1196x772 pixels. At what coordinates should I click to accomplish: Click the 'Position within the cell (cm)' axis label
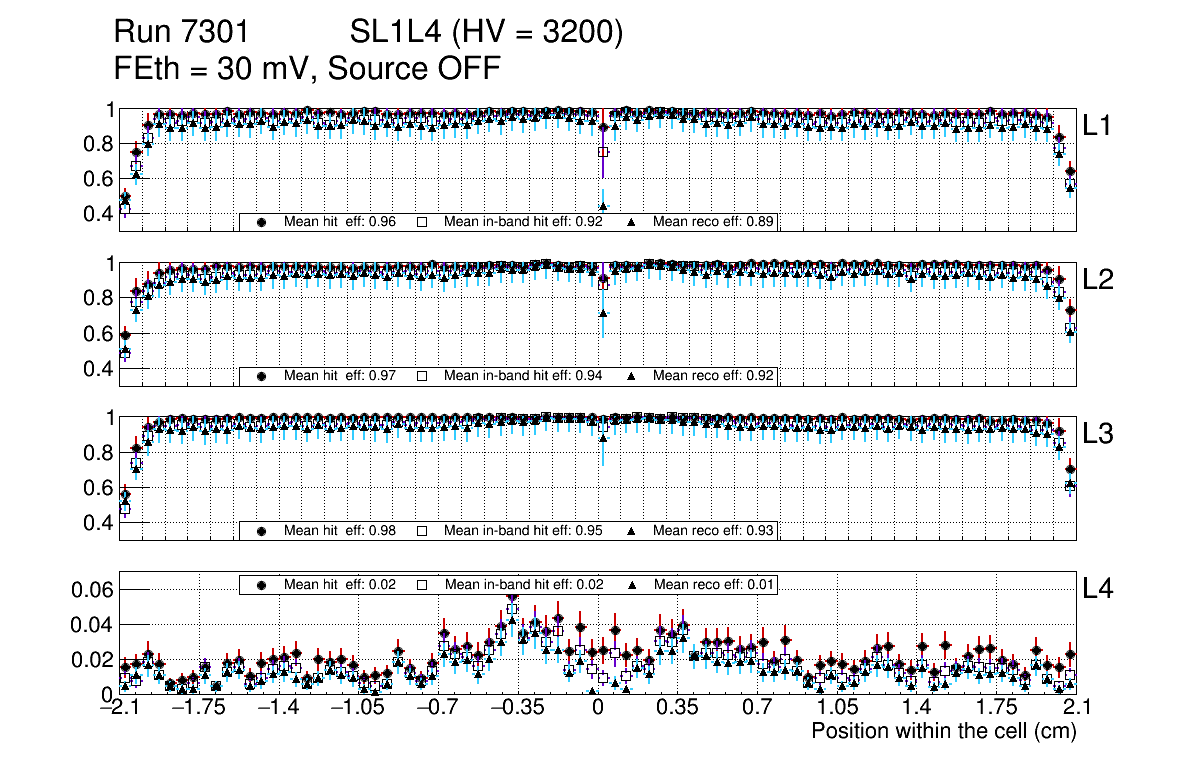943,731
